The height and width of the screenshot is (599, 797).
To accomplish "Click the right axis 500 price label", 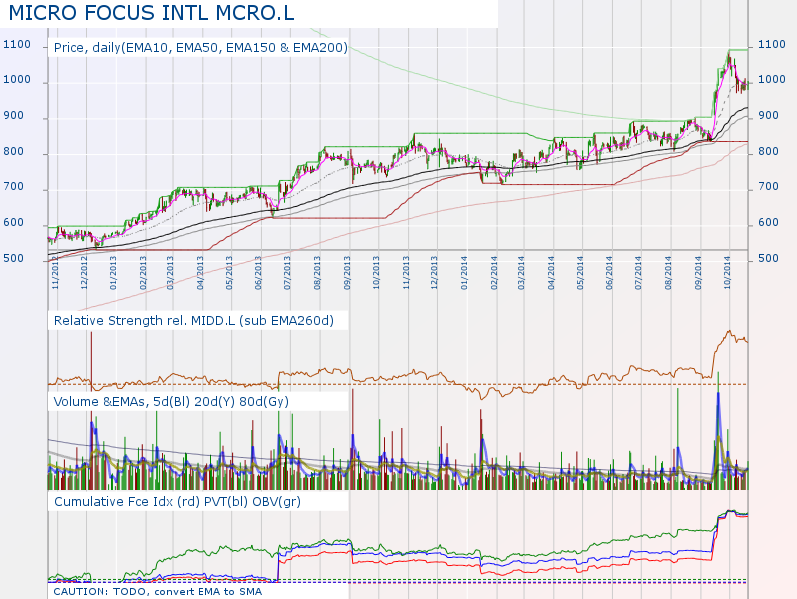I will (x=769, y=258).
